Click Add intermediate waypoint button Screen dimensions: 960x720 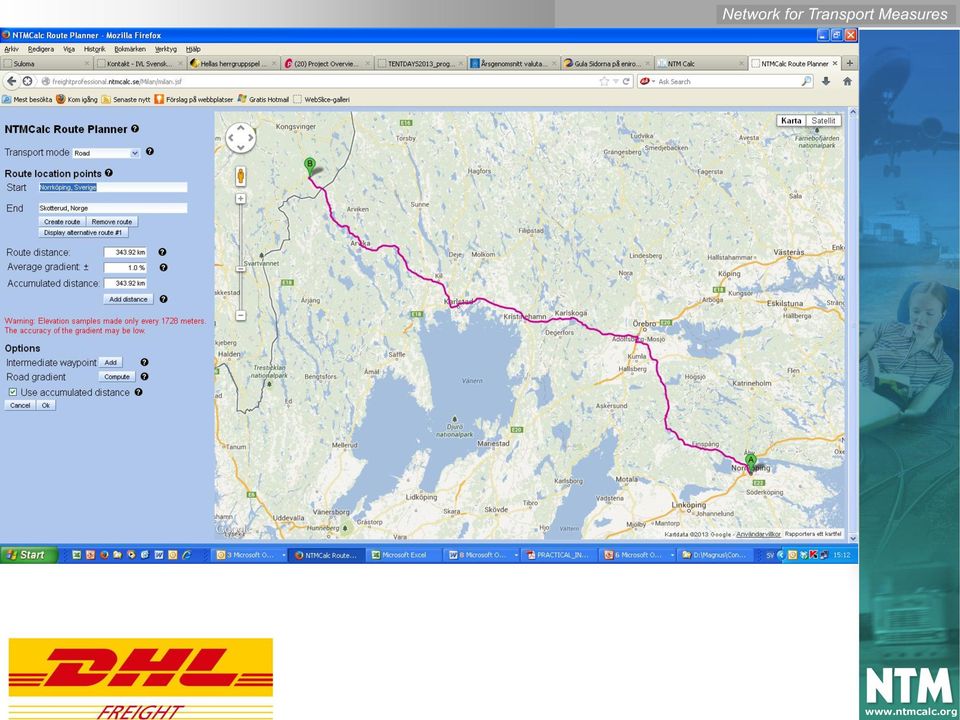pos(110,362)
